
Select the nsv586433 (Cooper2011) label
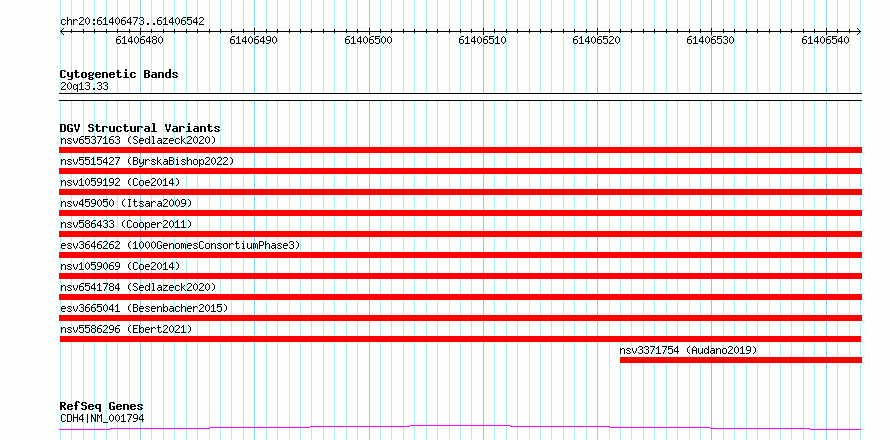(x=126, y=224)
